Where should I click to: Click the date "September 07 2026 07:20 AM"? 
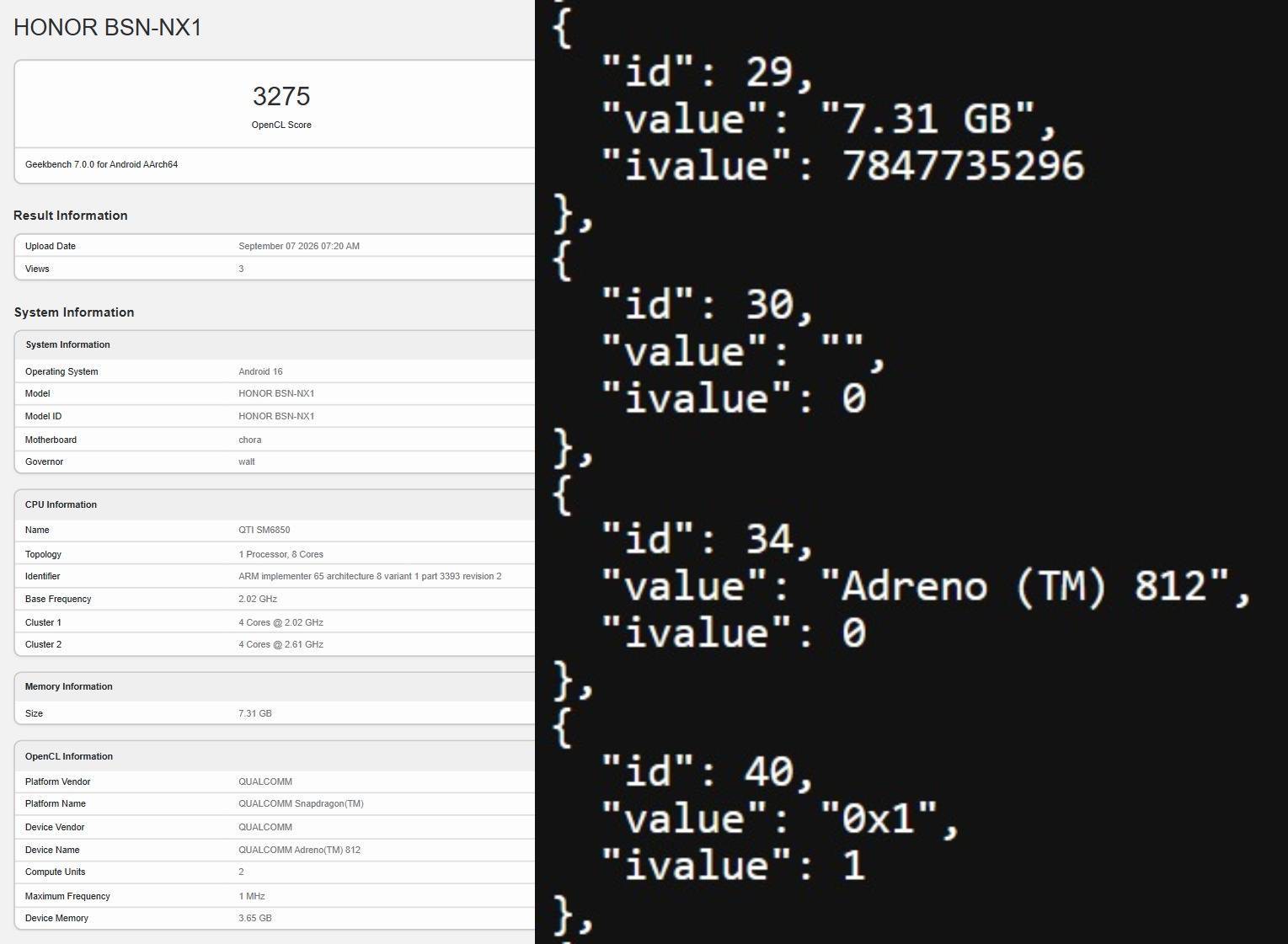(299, 246)
